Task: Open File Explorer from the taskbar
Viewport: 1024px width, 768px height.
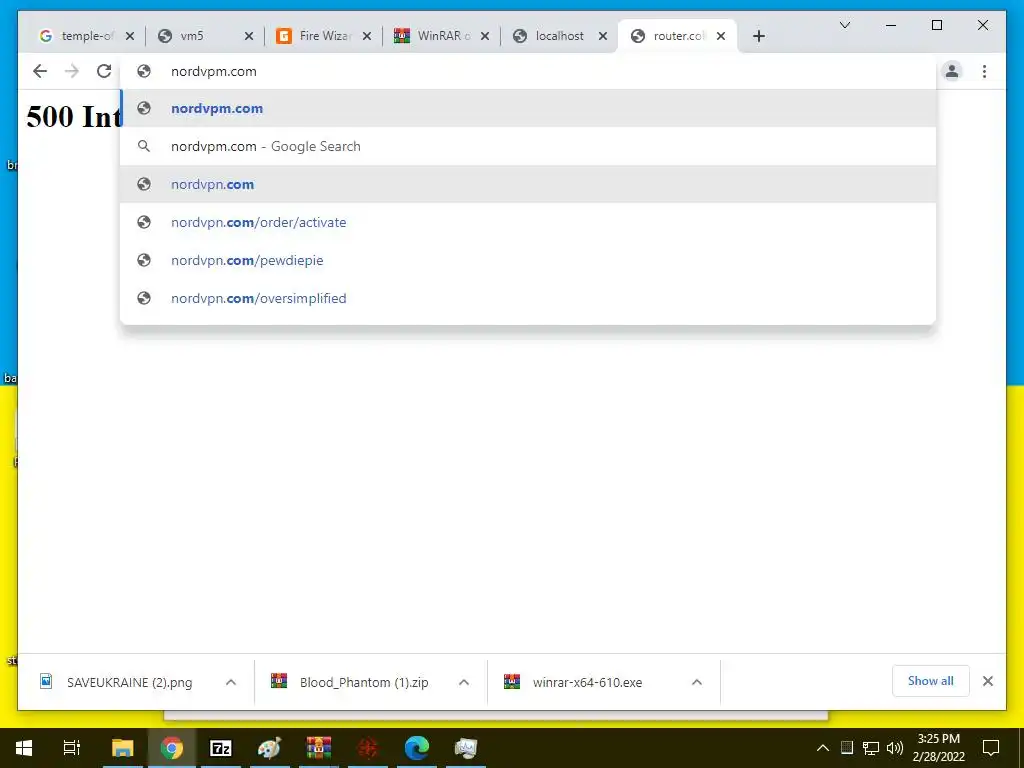Action: [122, 748]
